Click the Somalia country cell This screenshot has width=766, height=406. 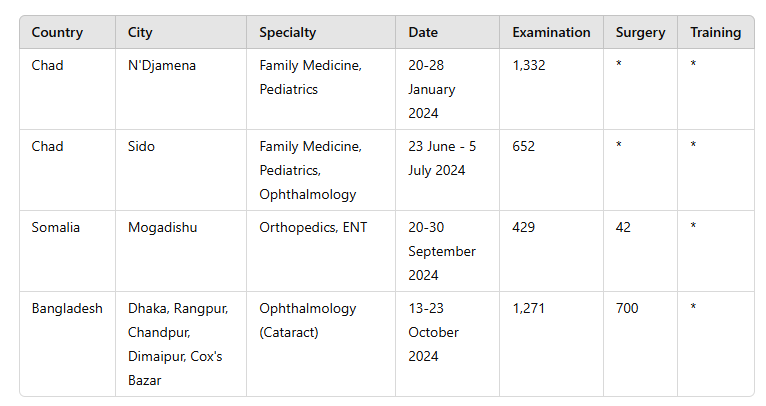[x=55, y=228]
